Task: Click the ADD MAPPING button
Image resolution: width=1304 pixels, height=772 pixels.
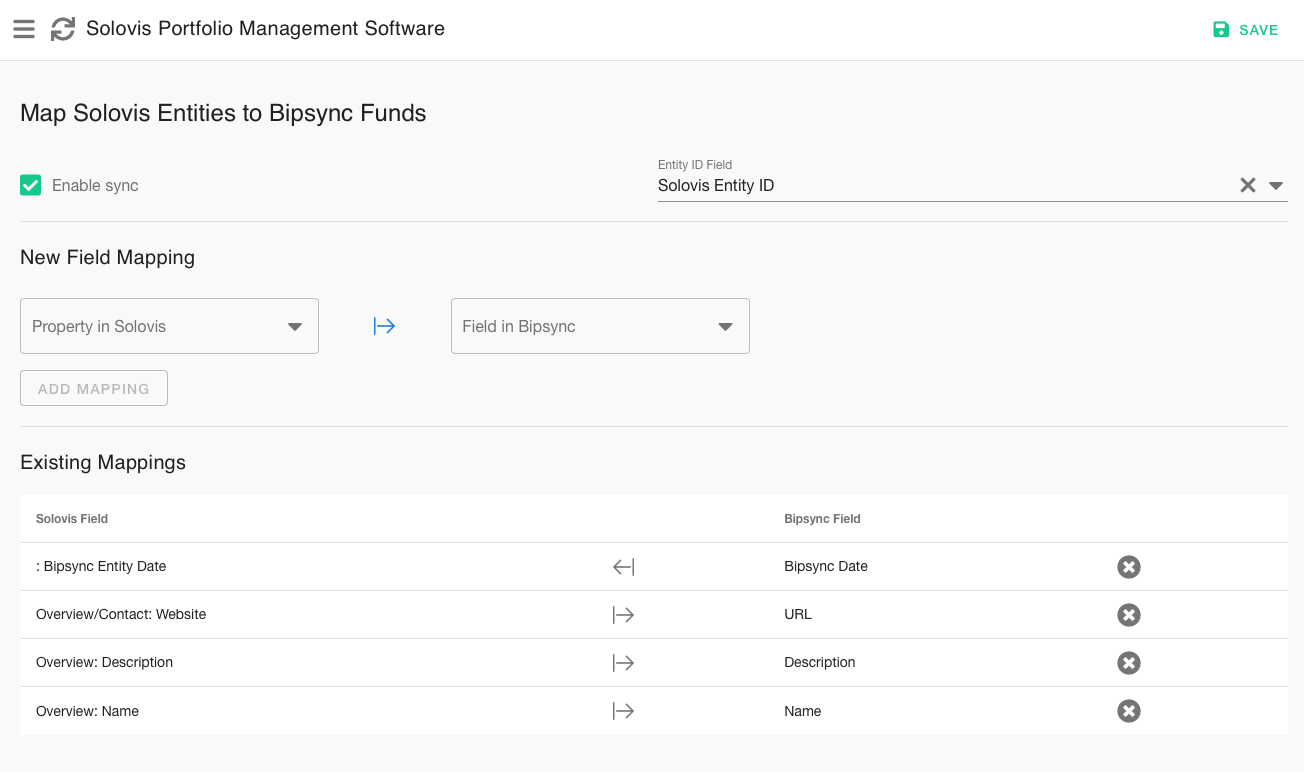Action: (94, 388)
